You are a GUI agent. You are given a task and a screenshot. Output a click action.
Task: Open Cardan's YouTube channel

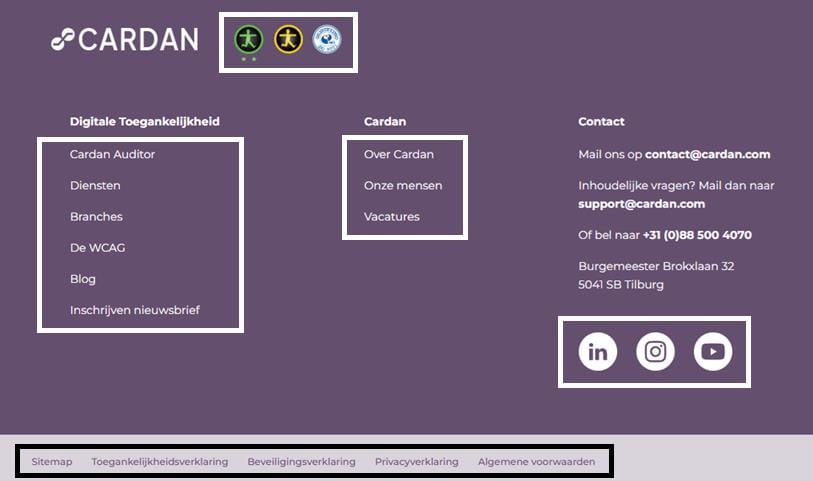[713, 351]
